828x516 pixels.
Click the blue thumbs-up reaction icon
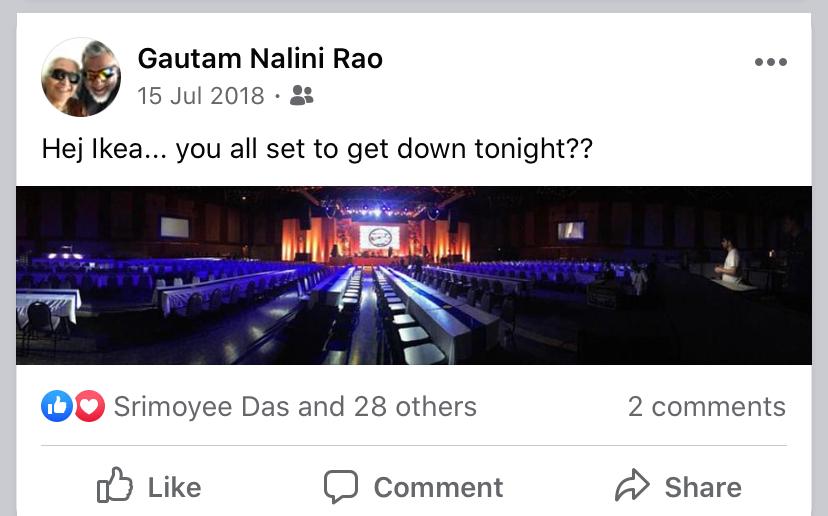(x=57, y=406)
